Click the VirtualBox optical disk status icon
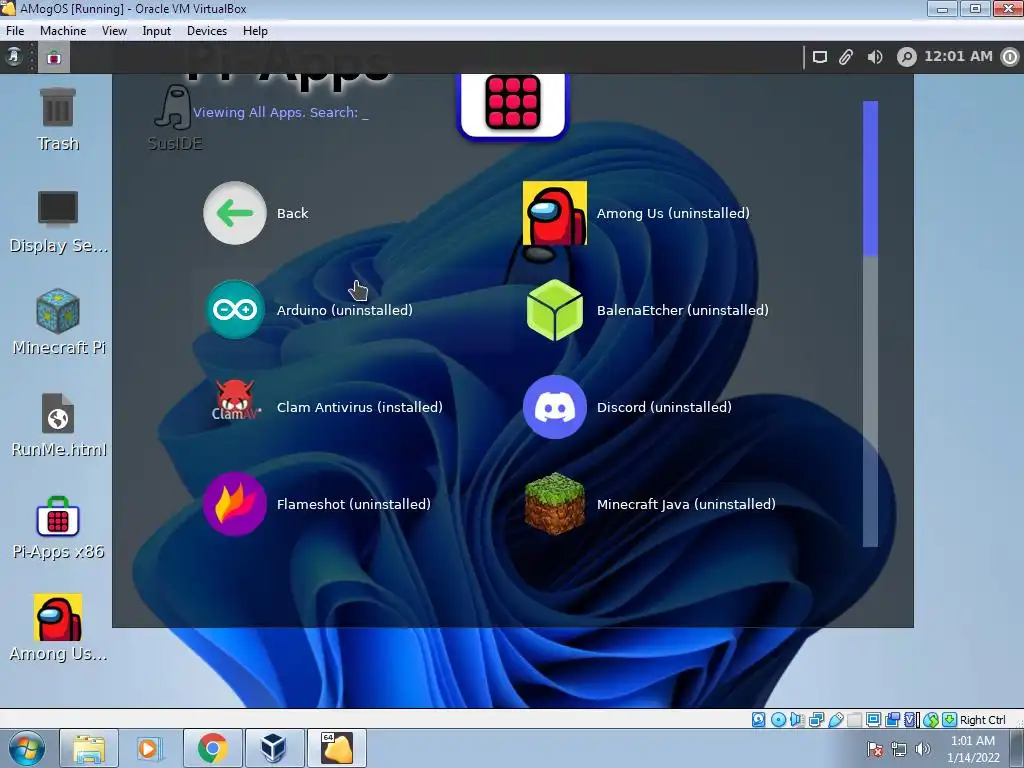The image size is (1024, 768). pos(778,720)
